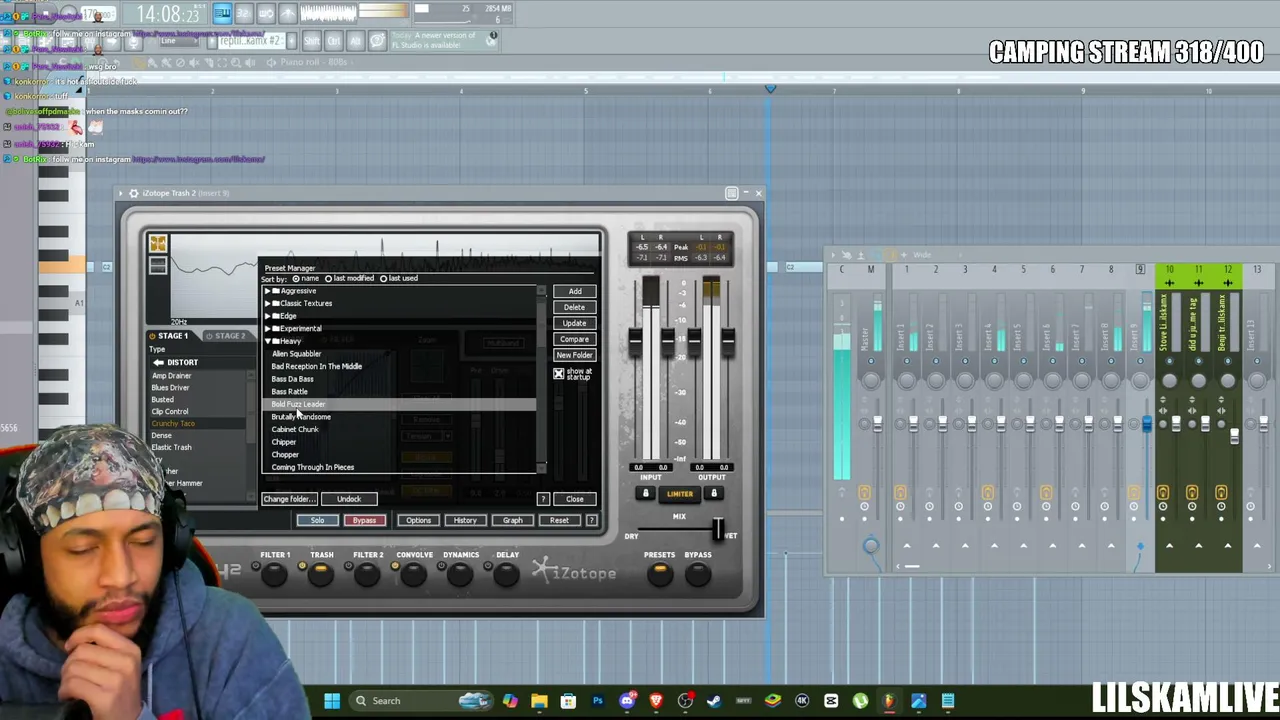Screen dimensions: 1280x720
Task: Select sort by name radio button
Action: [x=296, y=279]
